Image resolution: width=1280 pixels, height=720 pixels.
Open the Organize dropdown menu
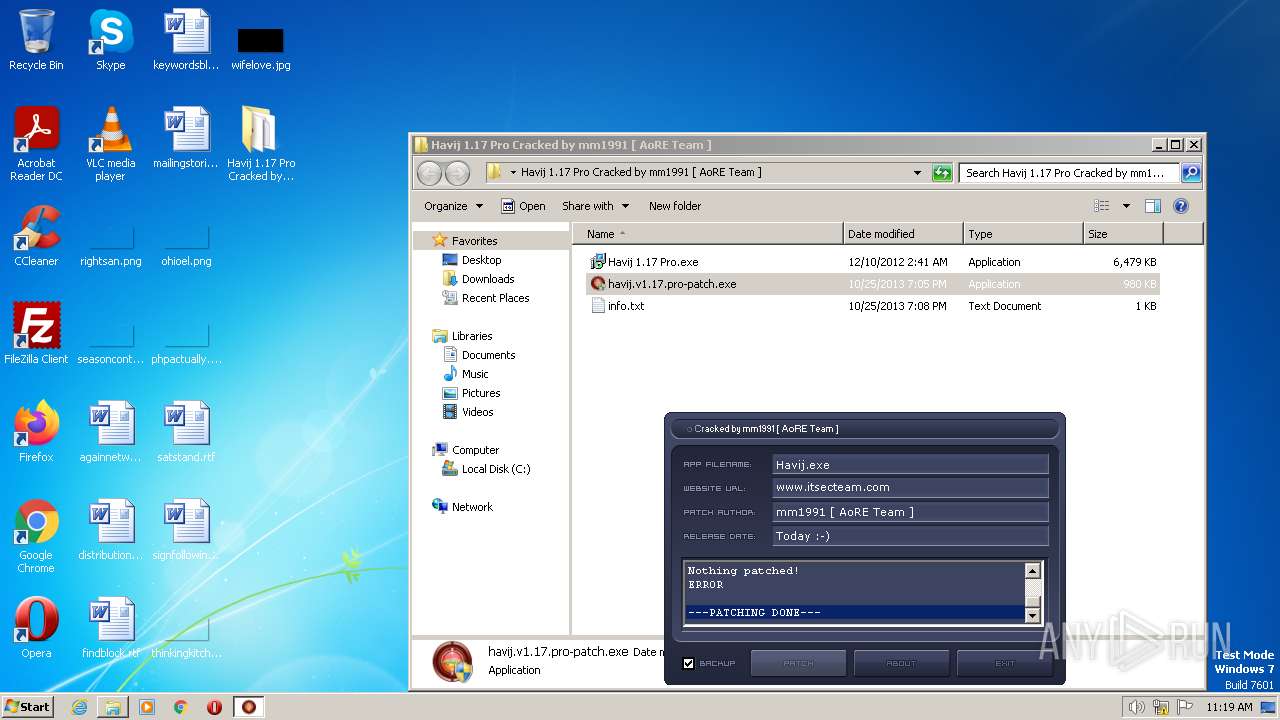point(453,206)
